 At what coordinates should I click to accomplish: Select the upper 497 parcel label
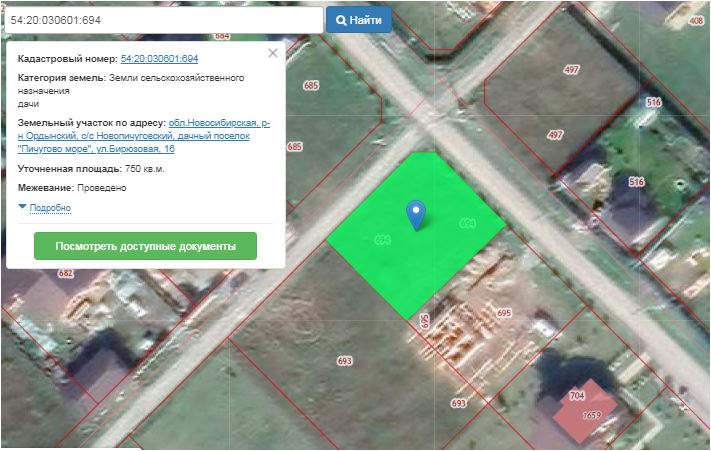pos(571,70)
